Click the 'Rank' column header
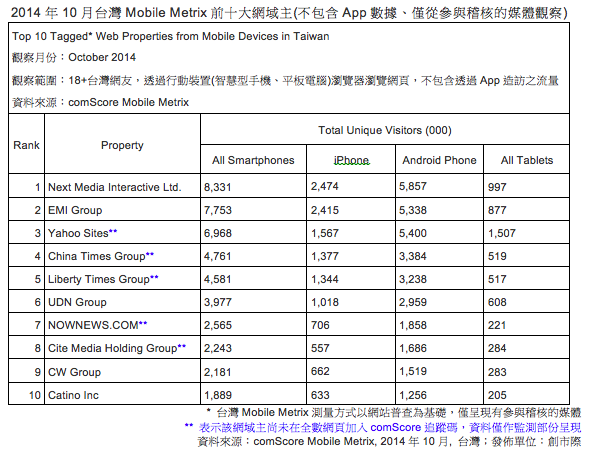Image resolution: width=590 pixels, height=456 pixels. coord(26,144)
